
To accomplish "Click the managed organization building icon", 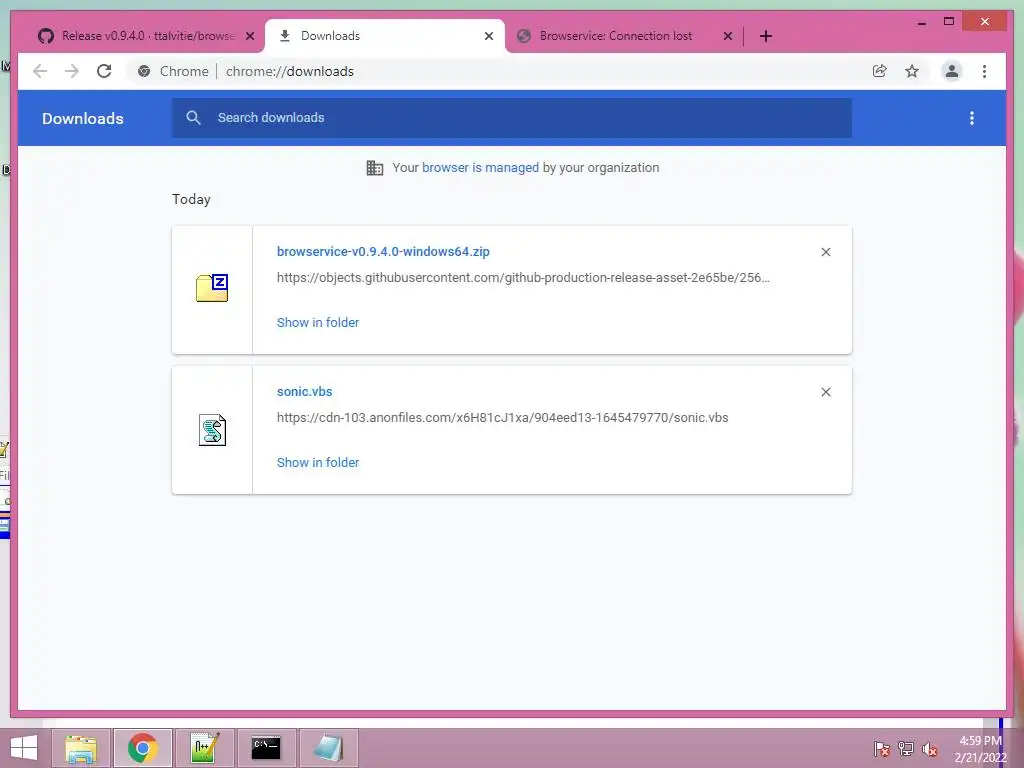I will click(x=375, y=168).
